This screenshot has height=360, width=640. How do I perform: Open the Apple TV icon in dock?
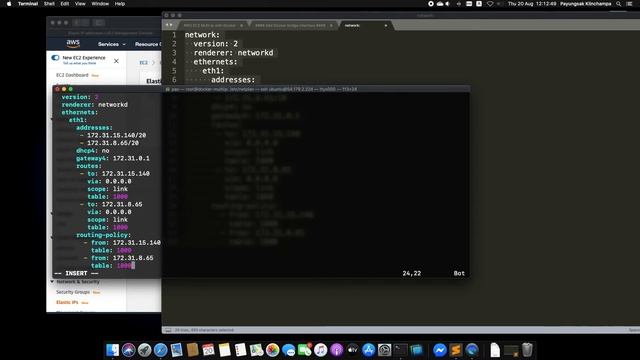coord(353,350)
